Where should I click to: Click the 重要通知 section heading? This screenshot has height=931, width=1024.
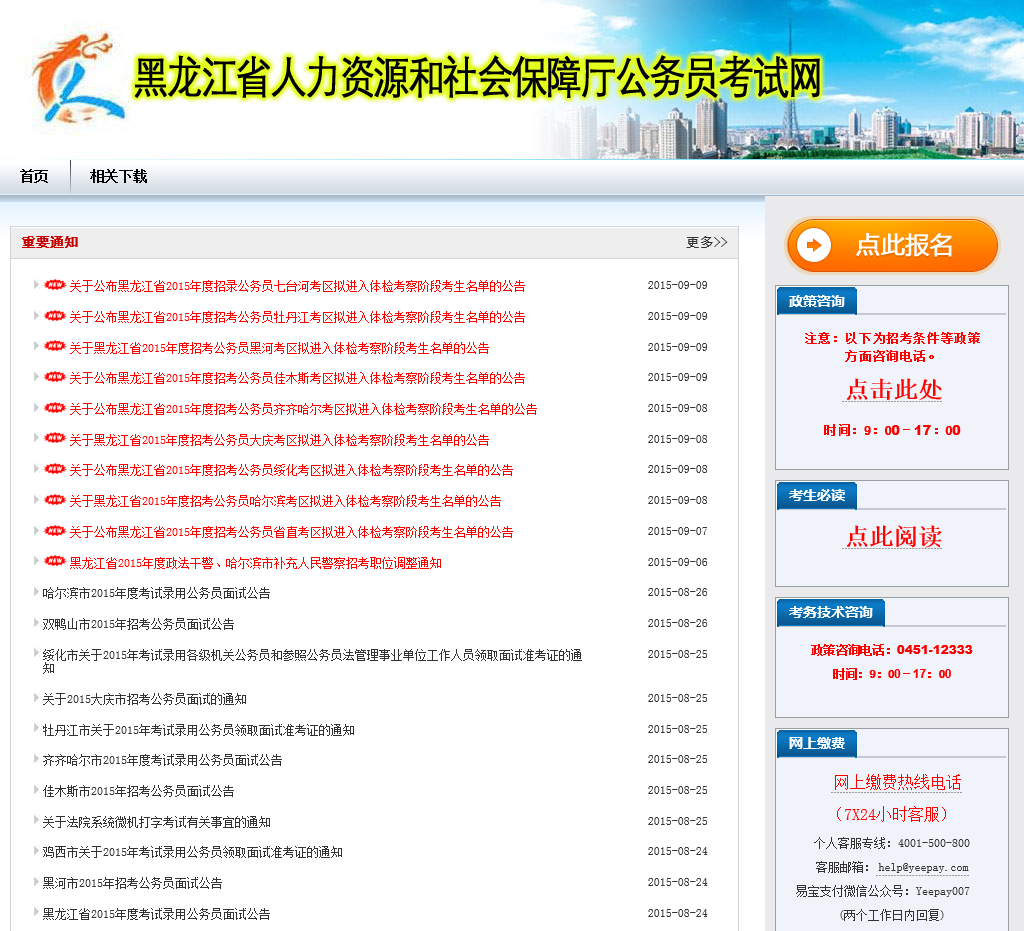point(50,242)
